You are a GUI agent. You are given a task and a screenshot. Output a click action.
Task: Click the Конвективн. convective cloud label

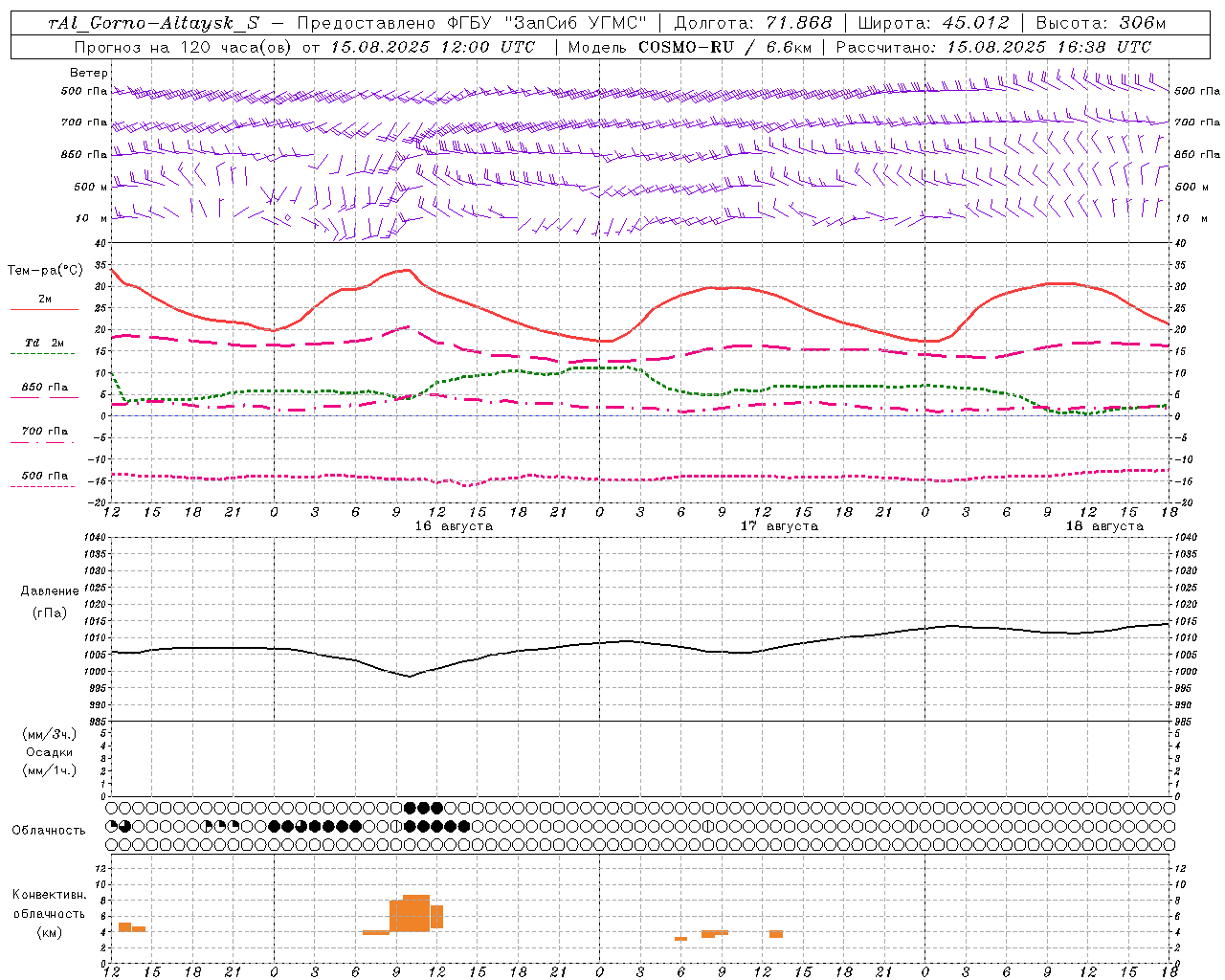[50, 895]
